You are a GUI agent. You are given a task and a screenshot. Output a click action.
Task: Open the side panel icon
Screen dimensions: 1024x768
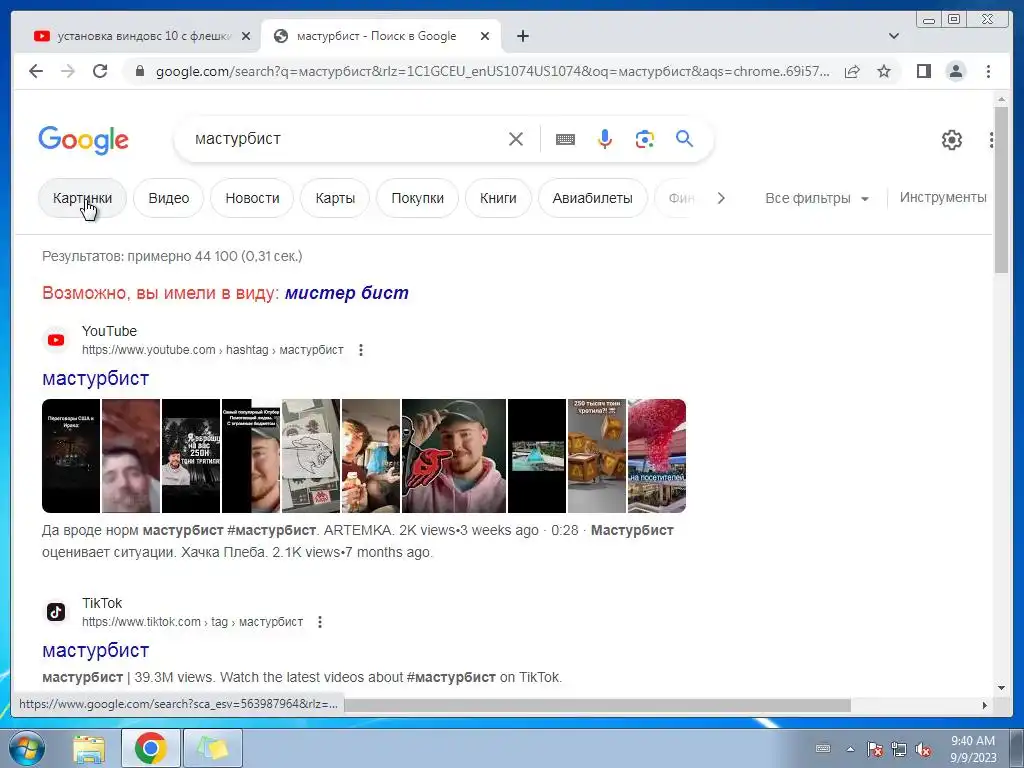click(x=923, y=71)
